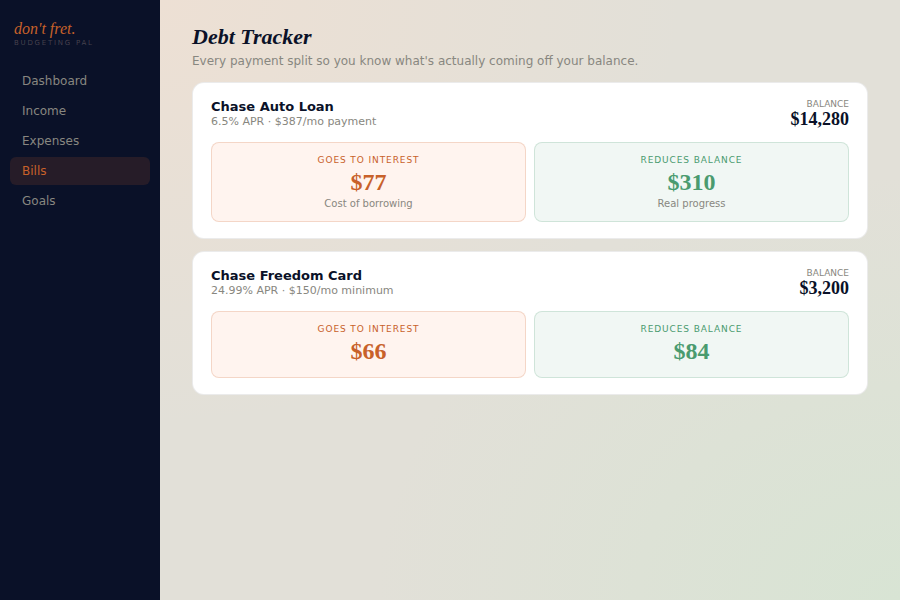The height and width of the screenshot is (600, 900).
Task: Click the Debt Tracker heading
Action: 252,37
